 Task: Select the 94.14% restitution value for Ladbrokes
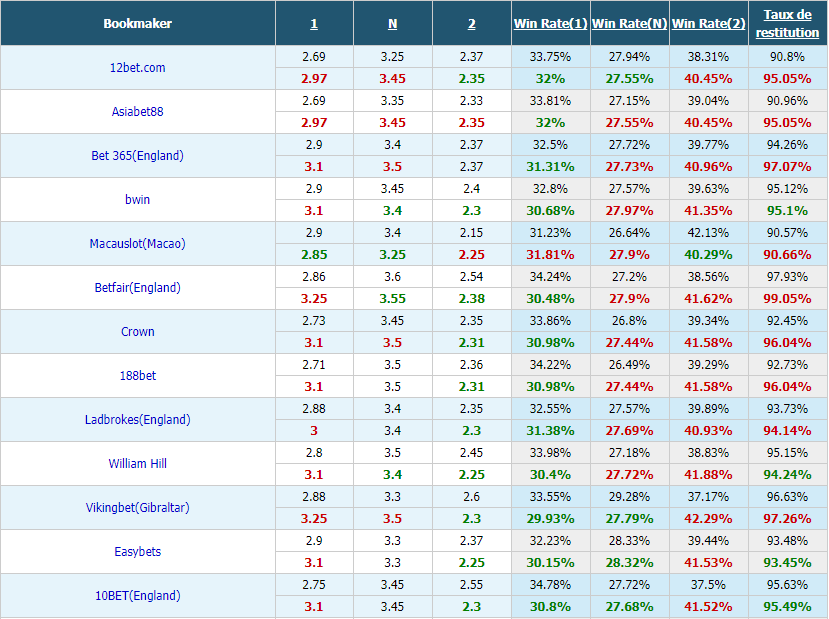(787, 431)
